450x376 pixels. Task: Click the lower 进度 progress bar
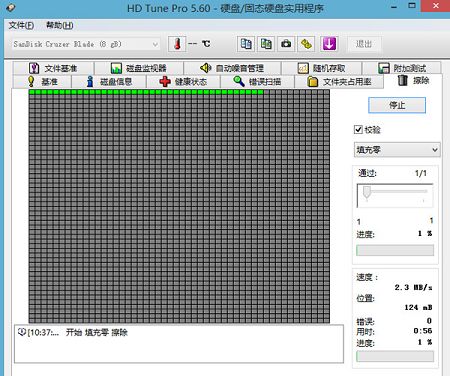pos(395,356)
